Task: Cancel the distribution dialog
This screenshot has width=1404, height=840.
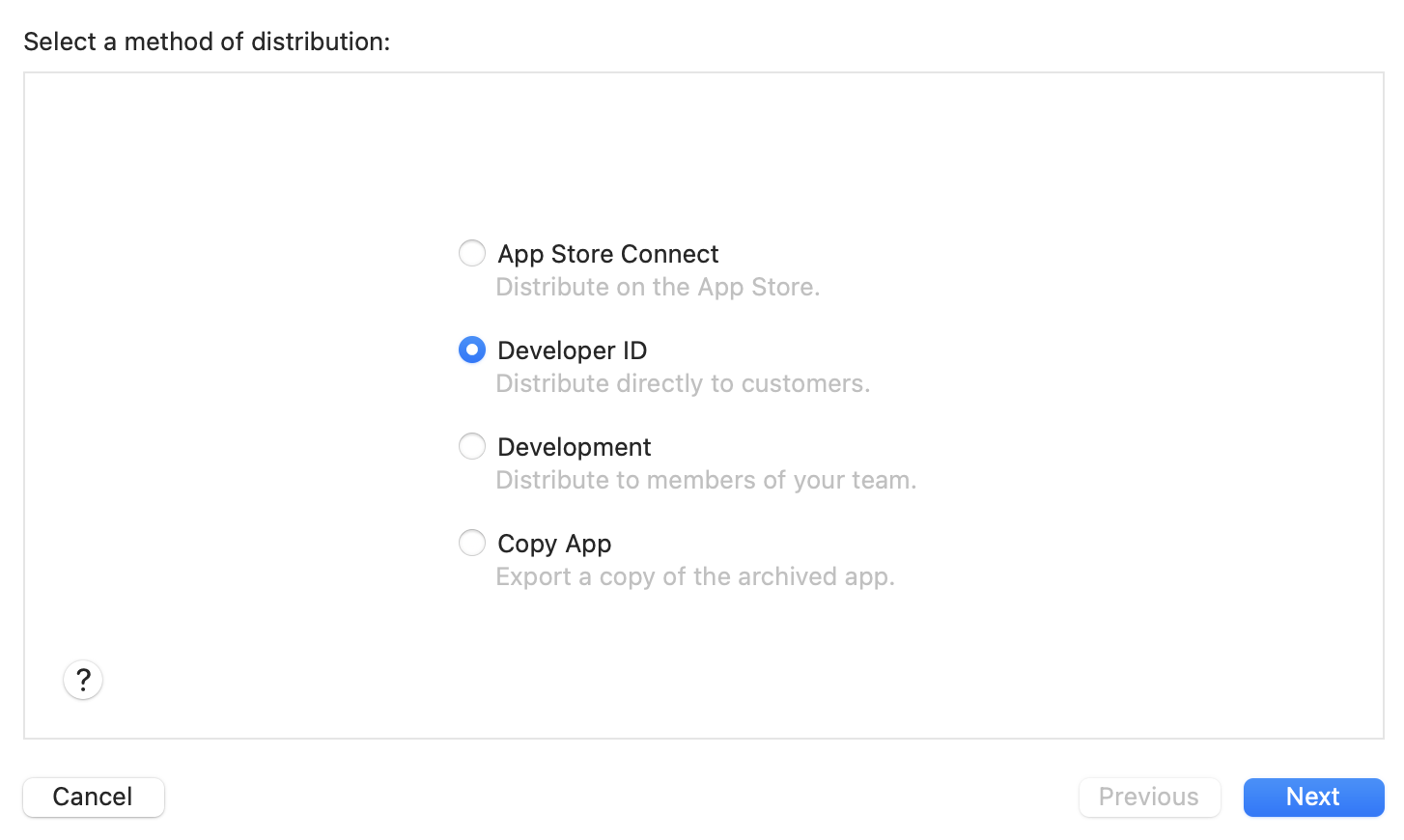Action: tap(93, 797)
